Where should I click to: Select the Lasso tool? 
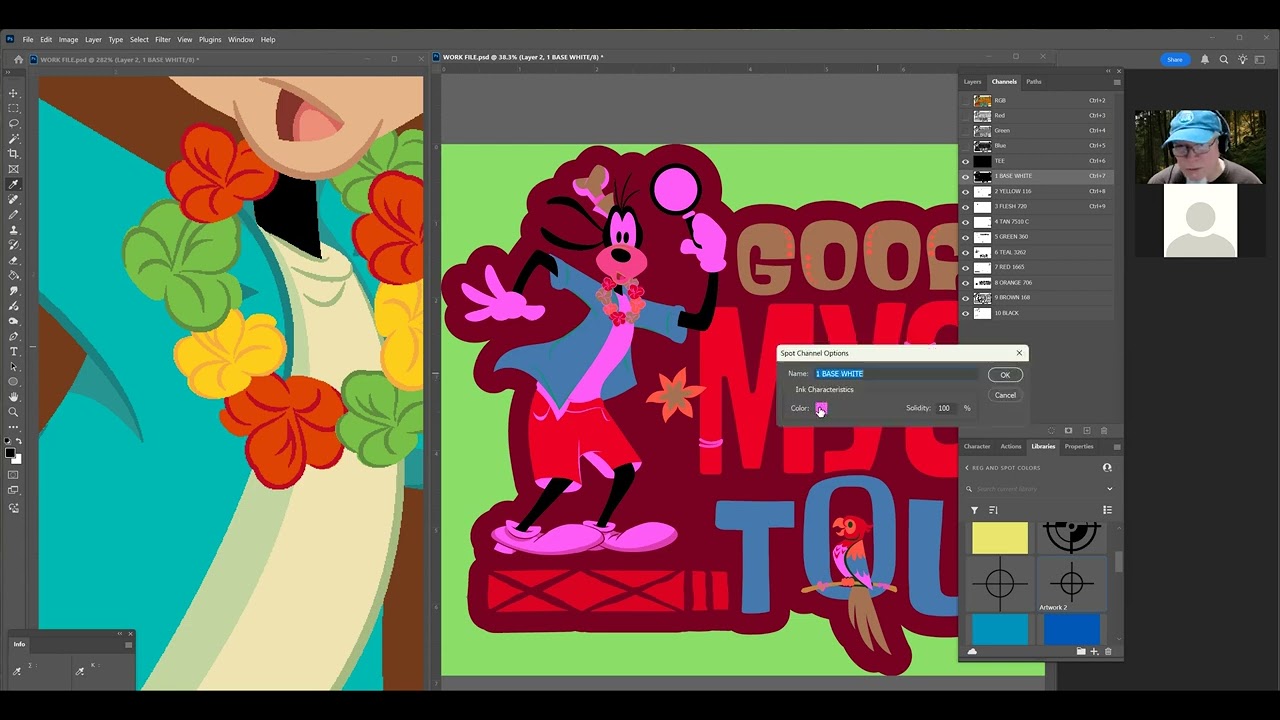pyautogui.click(x=13, y=123)
